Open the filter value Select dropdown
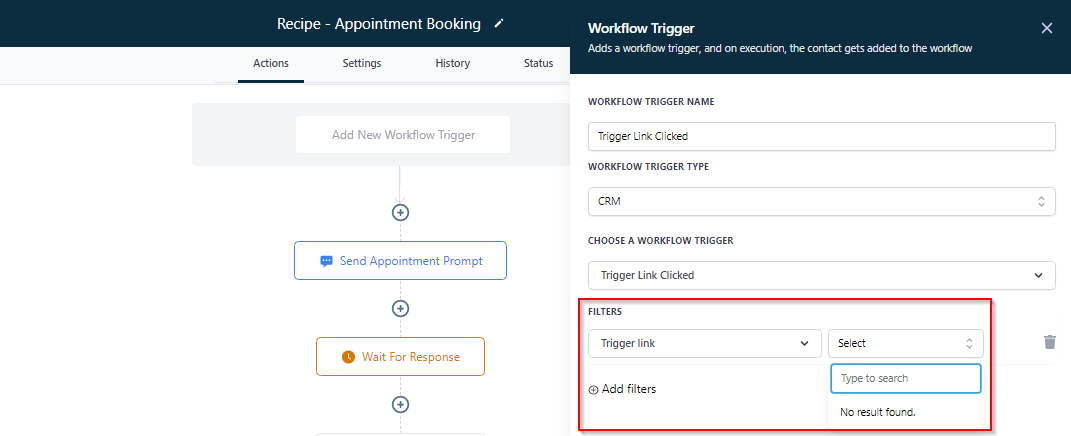The width and height of the screenshot is (1071, 436). pos(906,343)
